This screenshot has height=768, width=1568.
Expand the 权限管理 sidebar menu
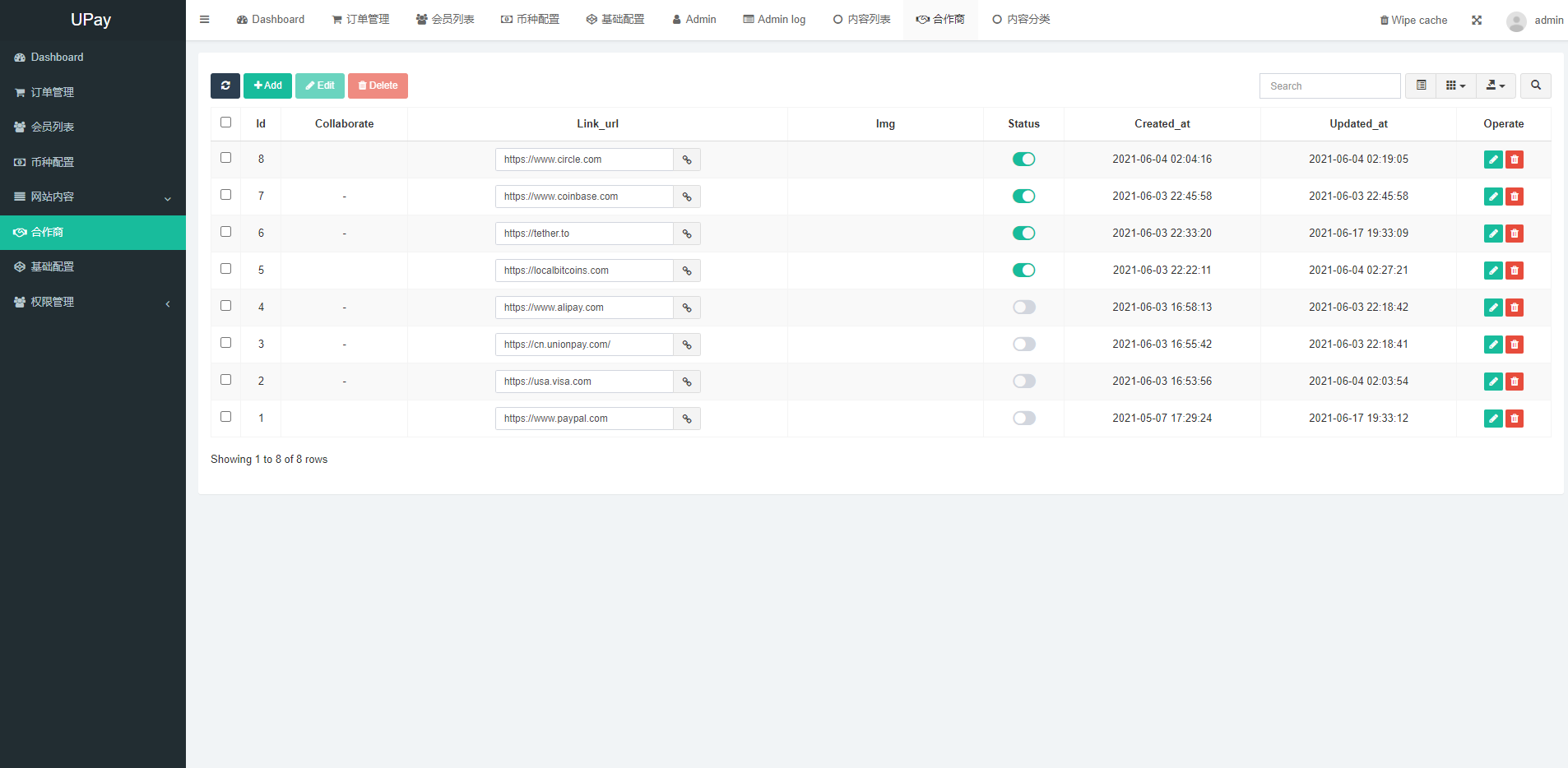coord(93,303)
